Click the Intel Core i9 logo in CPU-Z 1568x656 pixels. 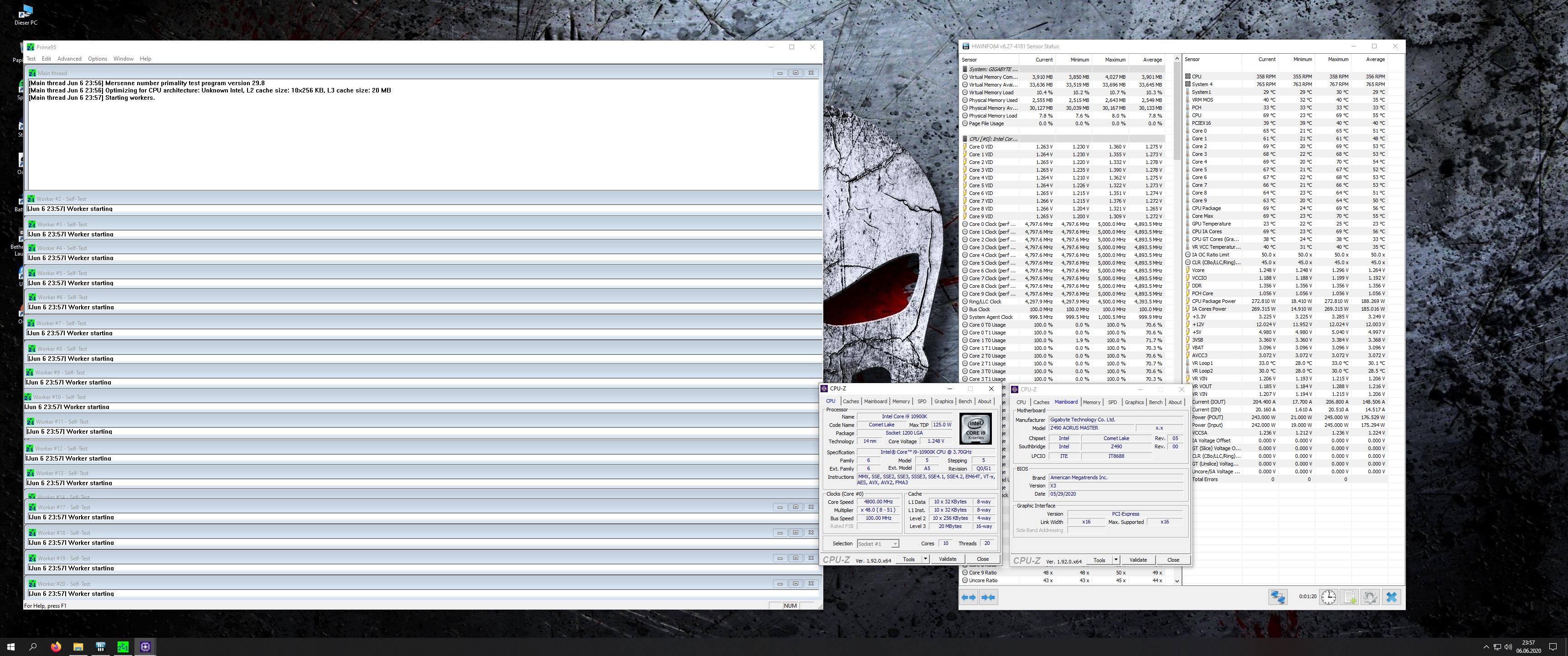click(976, 428)
